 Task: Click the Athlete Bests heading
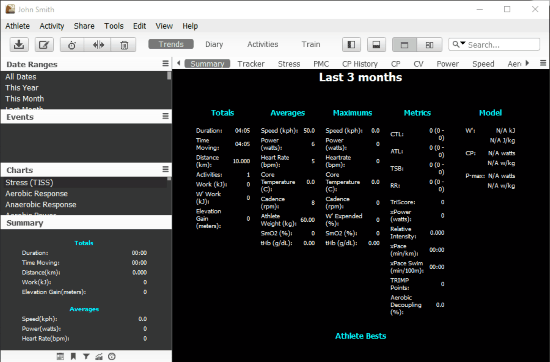point(361,336)
